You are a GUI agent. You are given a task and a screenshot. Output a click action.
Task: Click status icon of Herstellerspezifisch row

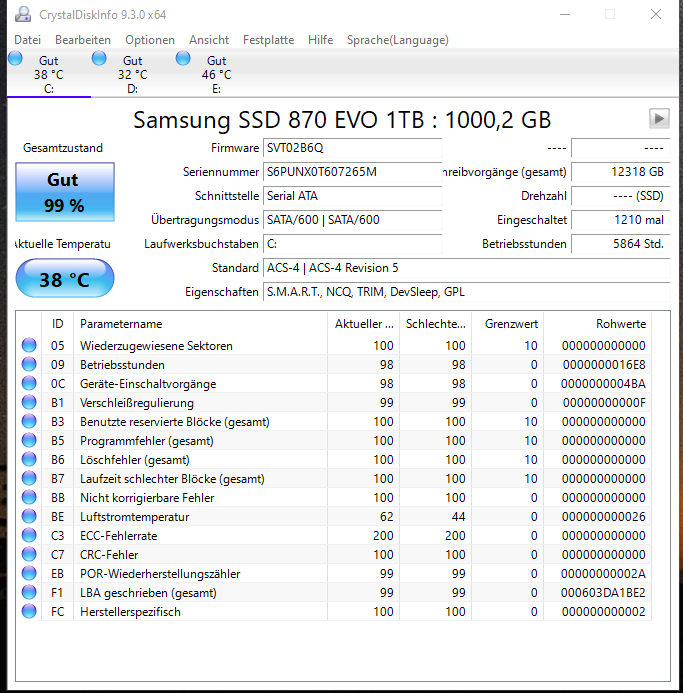[x=29, y=611]
